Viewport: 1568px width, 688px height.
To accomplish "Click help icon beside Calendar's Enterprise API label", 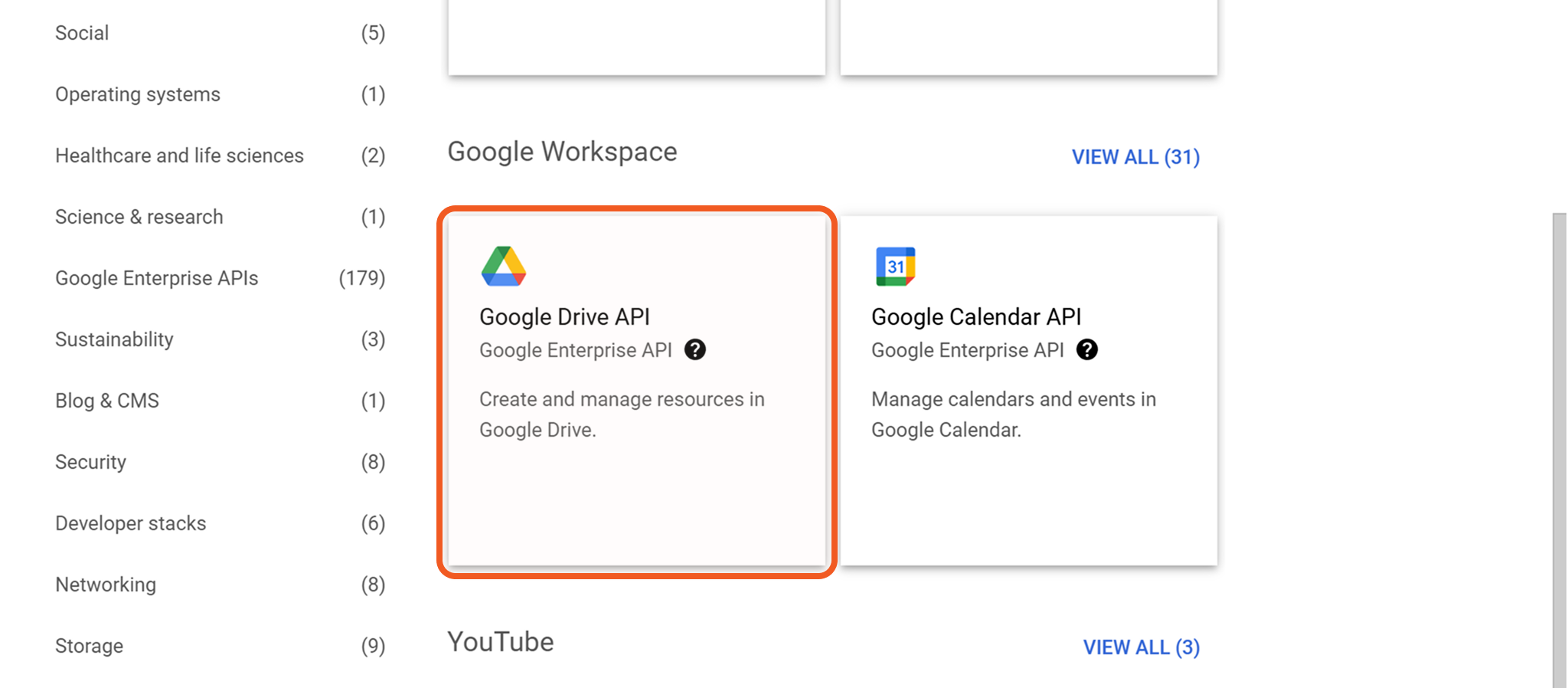I will [1086, 350].
